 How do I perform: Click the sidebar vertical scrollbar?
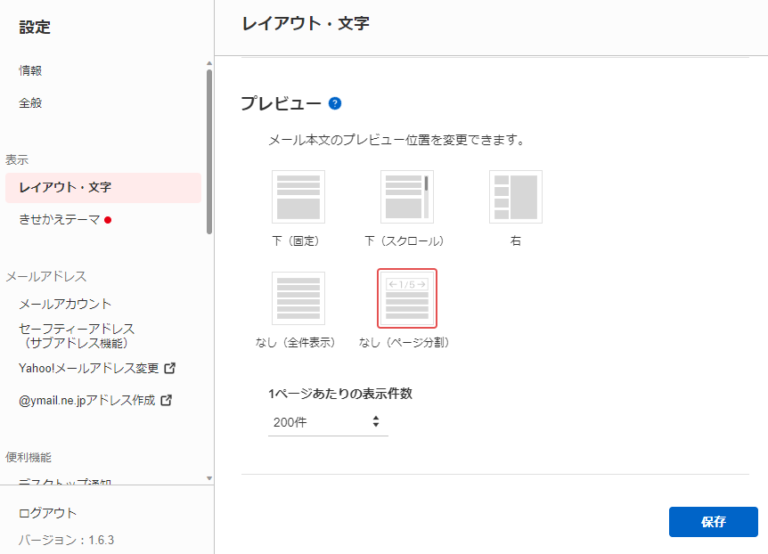tap(209, 150)
